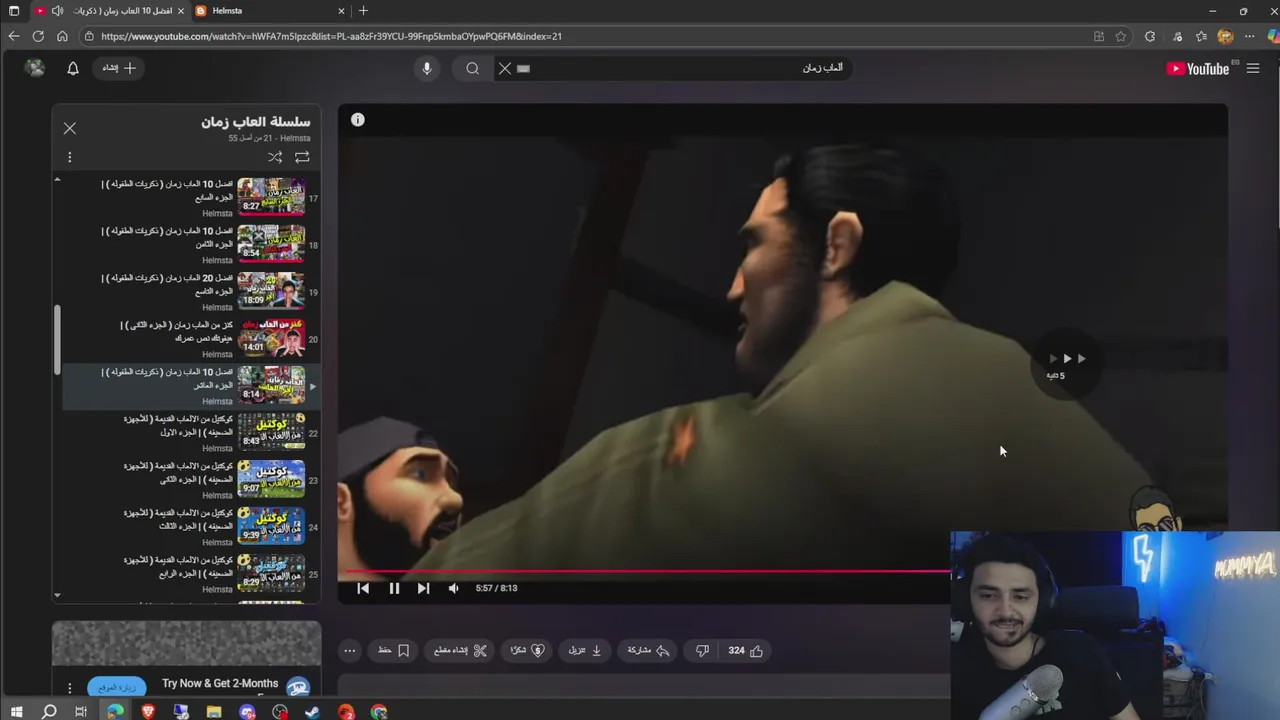Click the playlist scrollbar thumb
Image resolution: width=1280 pixels, height=720 pixels.
pyautogui.click(x=57, y=340)
